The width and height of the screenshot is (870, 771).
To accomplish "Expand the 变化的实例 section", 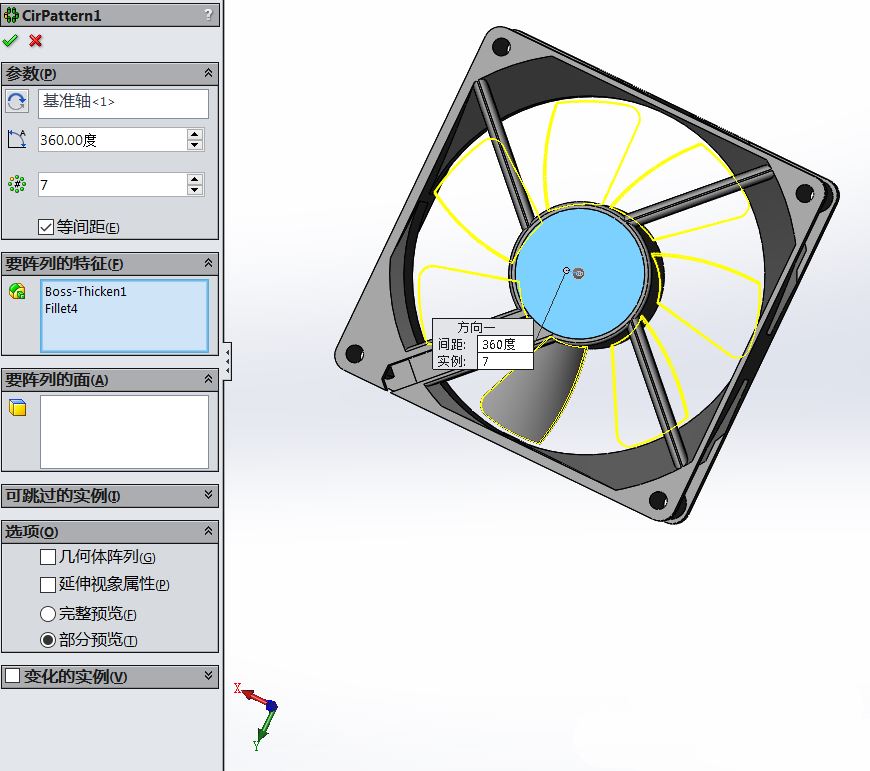I will tap(208, 675).
